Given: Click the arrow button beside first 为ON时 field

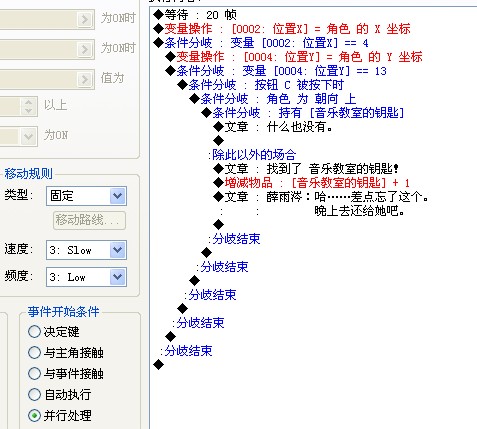Looking at the screenshot, I should coord(85,19).
